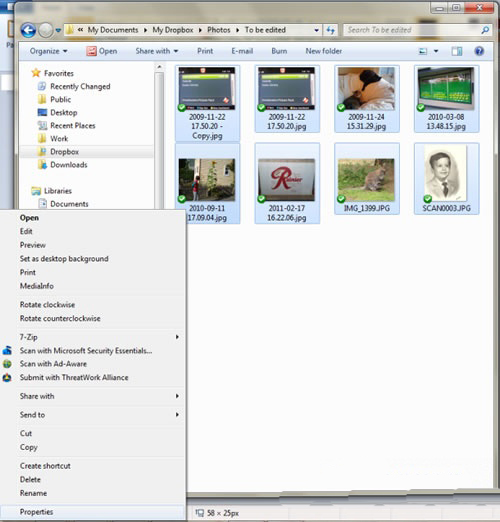
Task: Select thumbnail 'SCAN0003.JPG'
Action: click(x=446, y=179)
